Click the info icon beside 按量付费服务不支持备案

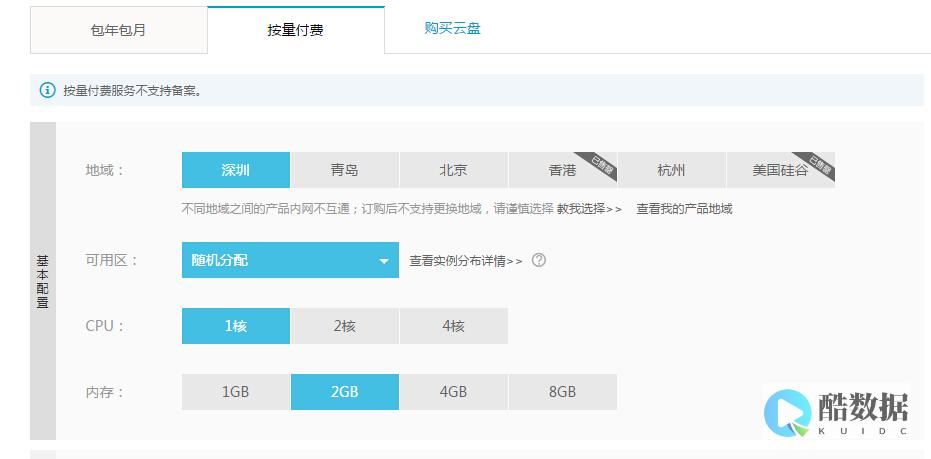pos(48,90)
